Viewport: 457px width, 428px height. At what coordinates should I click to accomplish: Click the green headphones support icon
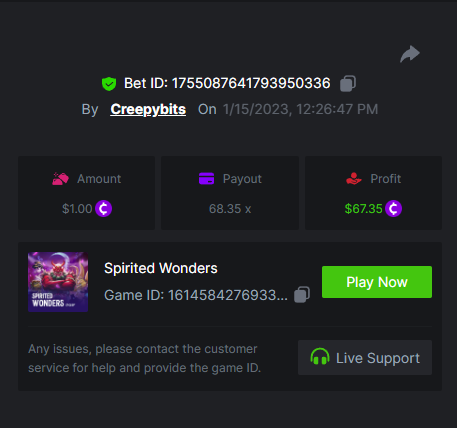320,357
